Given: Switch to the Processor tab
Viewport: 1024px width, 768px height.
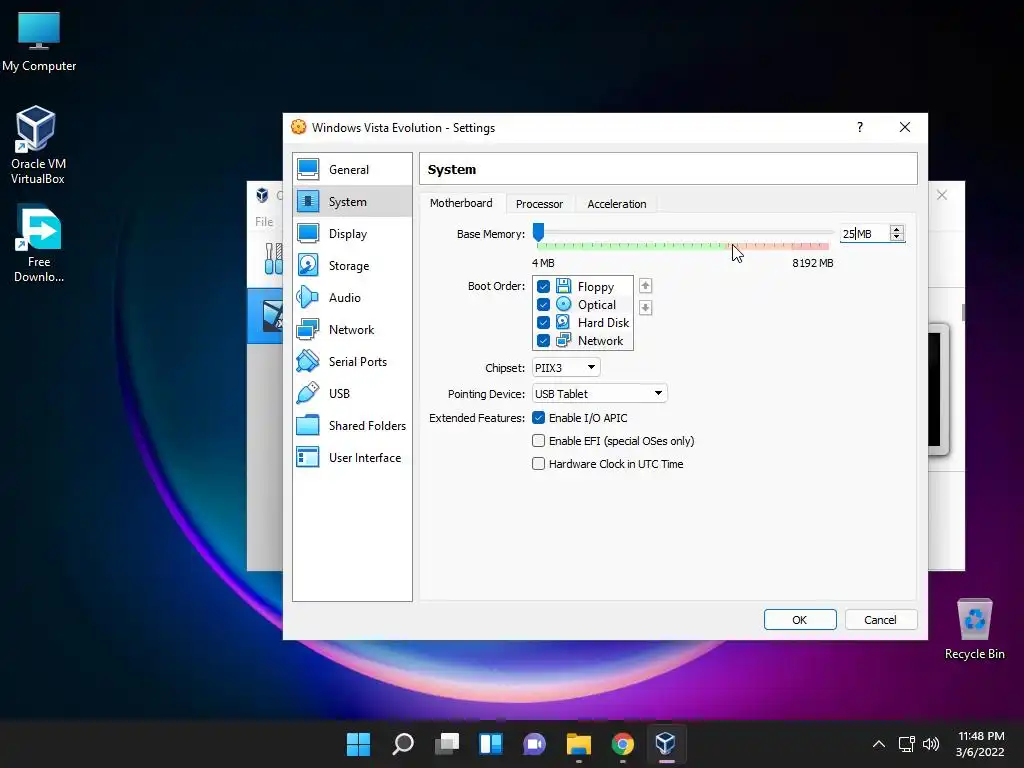Looking at the screenshot, I should tap(539, 204).
